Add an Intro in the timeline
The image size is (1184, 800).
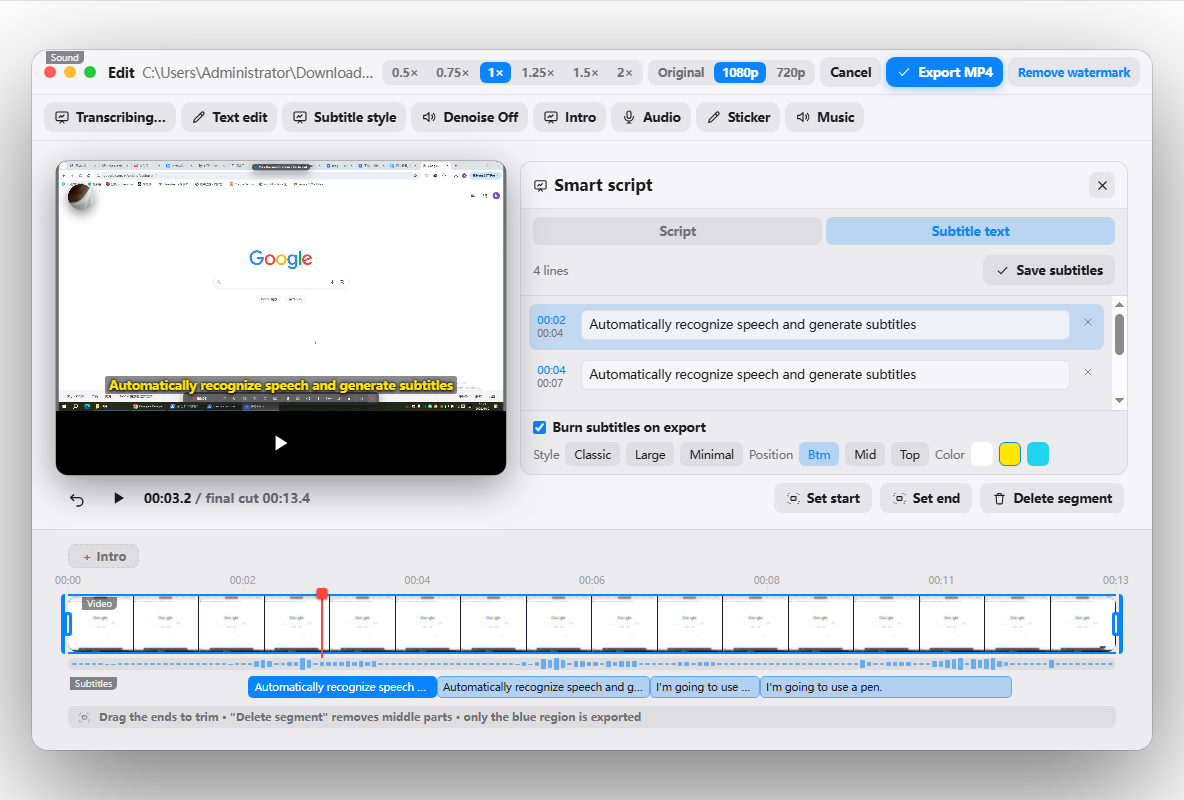103,557
